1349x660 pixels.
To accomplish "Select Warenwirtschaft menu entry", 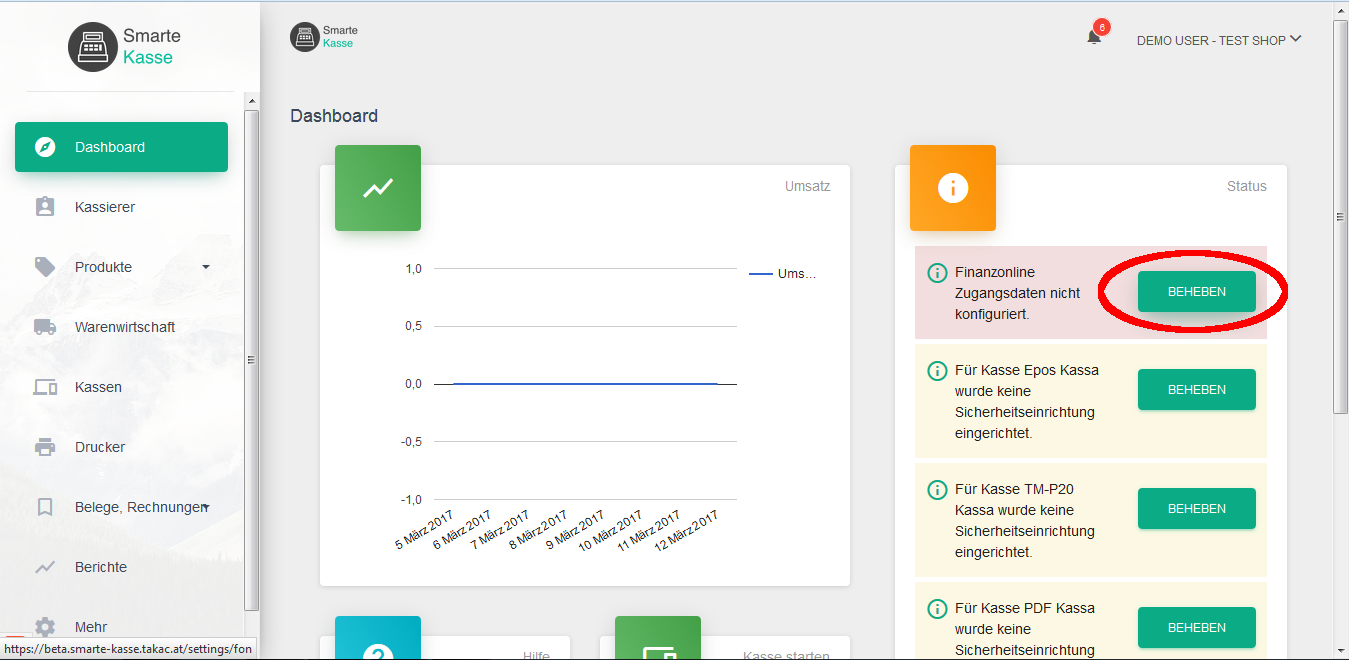I will [121, 327].
